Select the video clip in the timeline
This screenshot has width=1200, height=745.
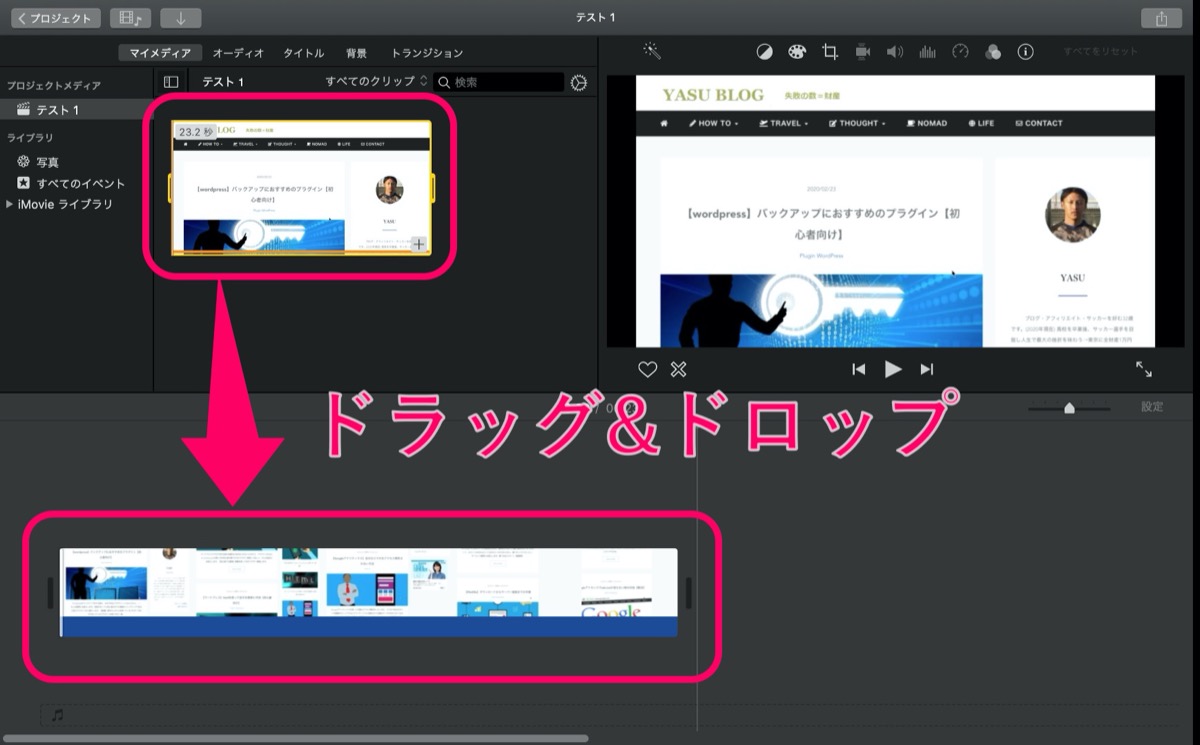[369, 592]
